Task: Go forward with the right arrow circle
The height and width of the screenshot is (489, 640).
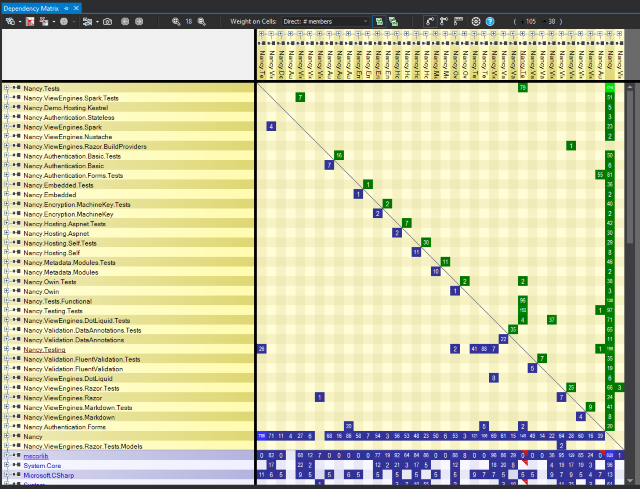Action: (x=139, y=21)
